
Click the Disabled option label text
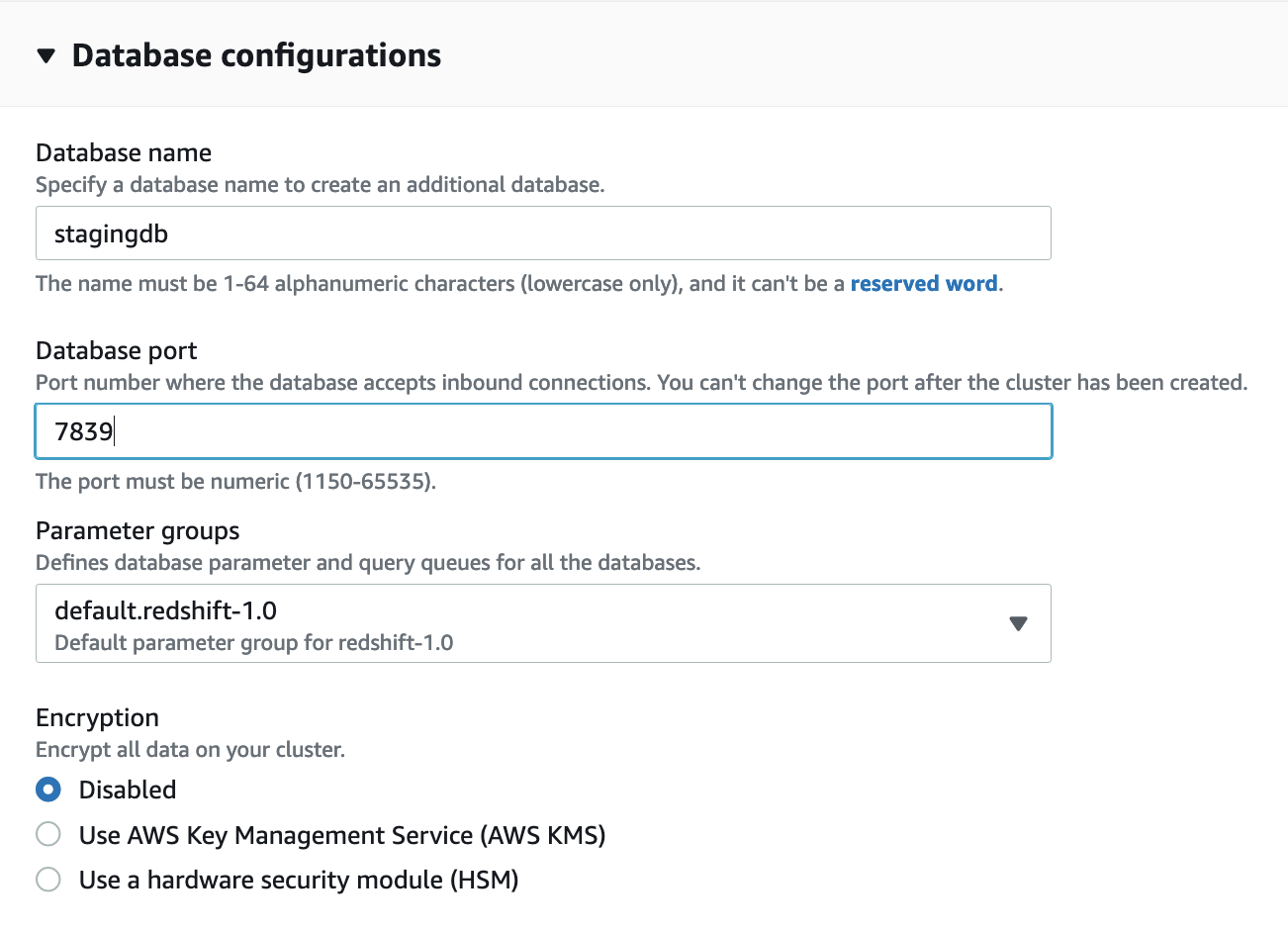pos(128,790)
